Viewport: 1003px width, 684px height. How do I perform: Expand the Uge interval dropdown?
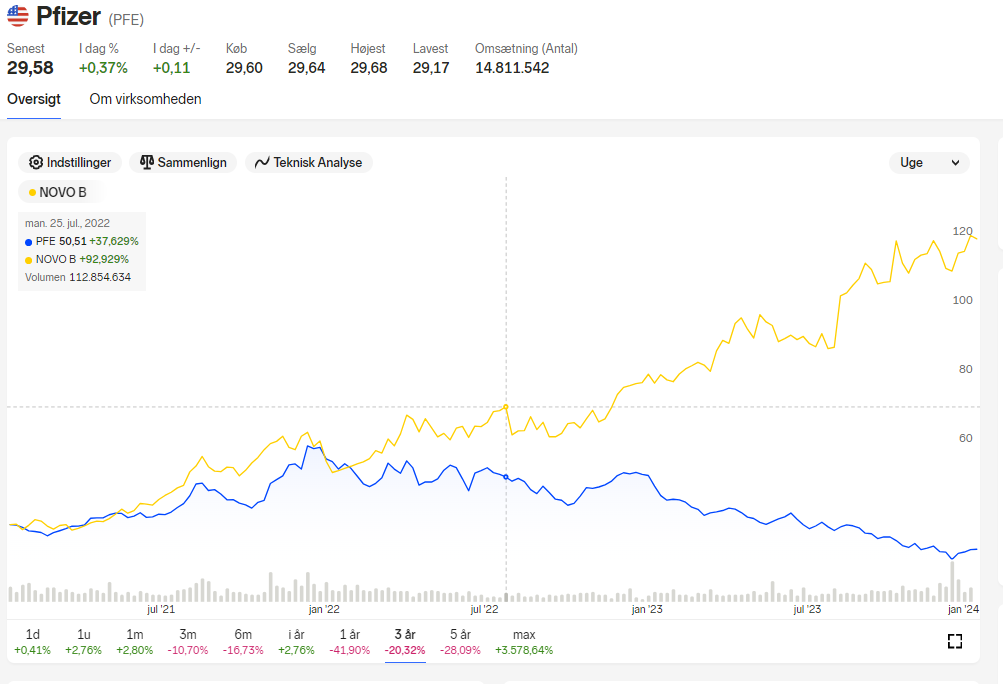[929, 163]
